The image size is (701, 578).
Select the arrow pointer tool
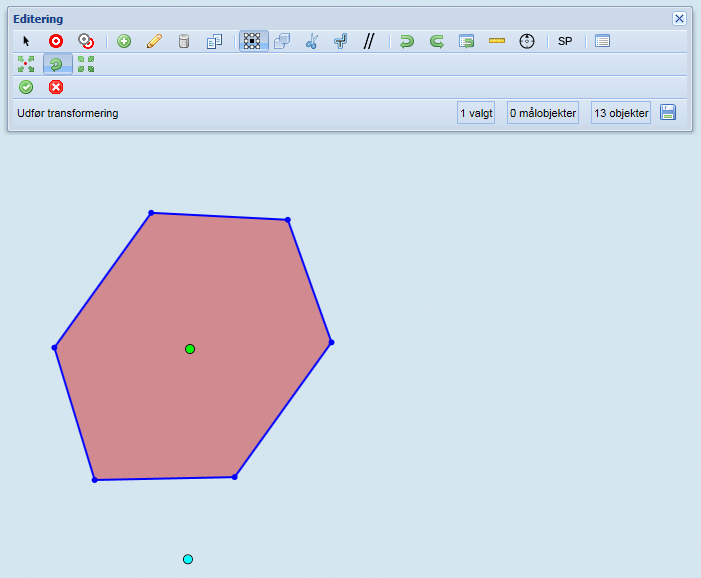26,41
